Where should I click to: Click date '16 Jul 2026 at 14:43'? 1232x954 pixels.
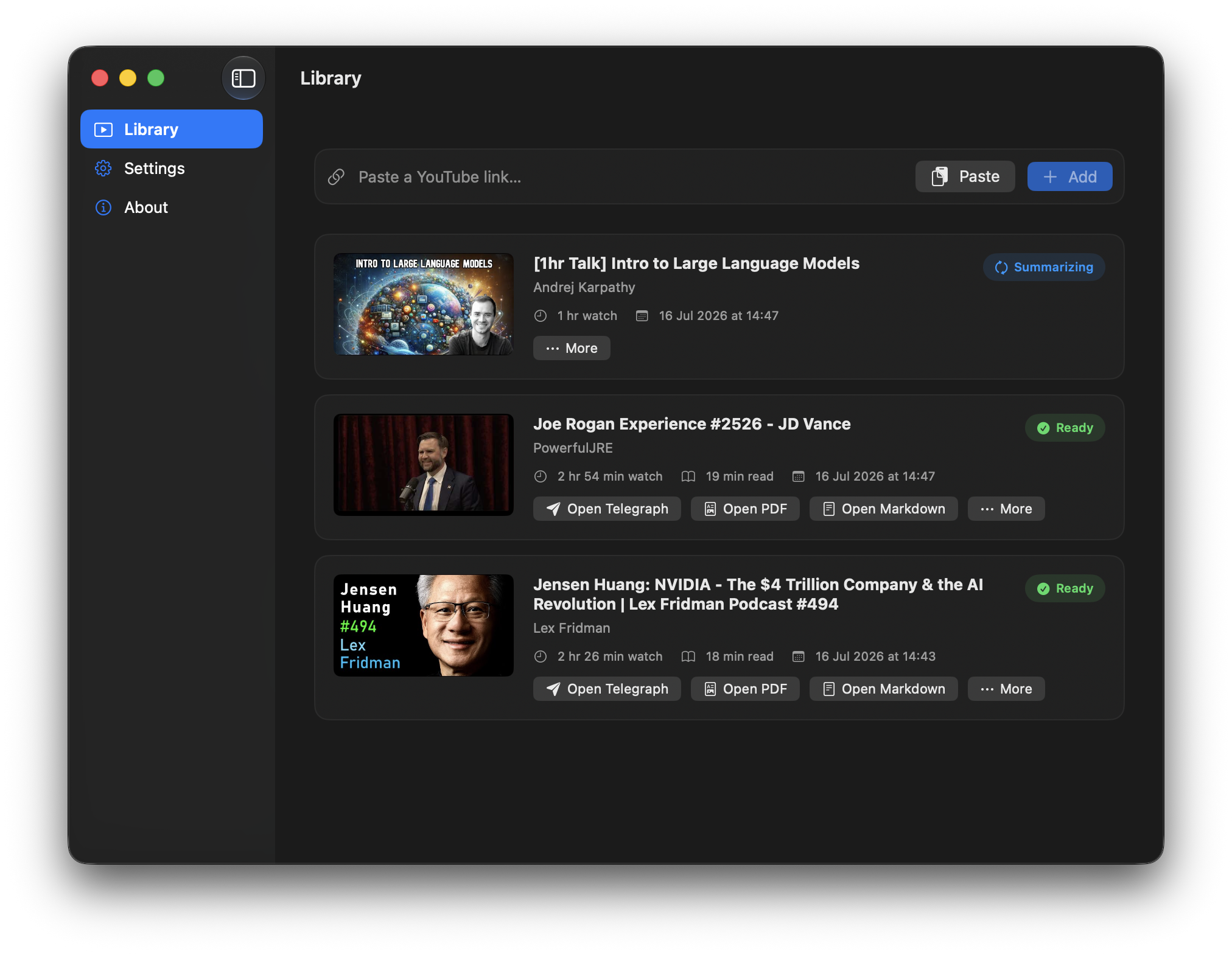click(875, 656)
